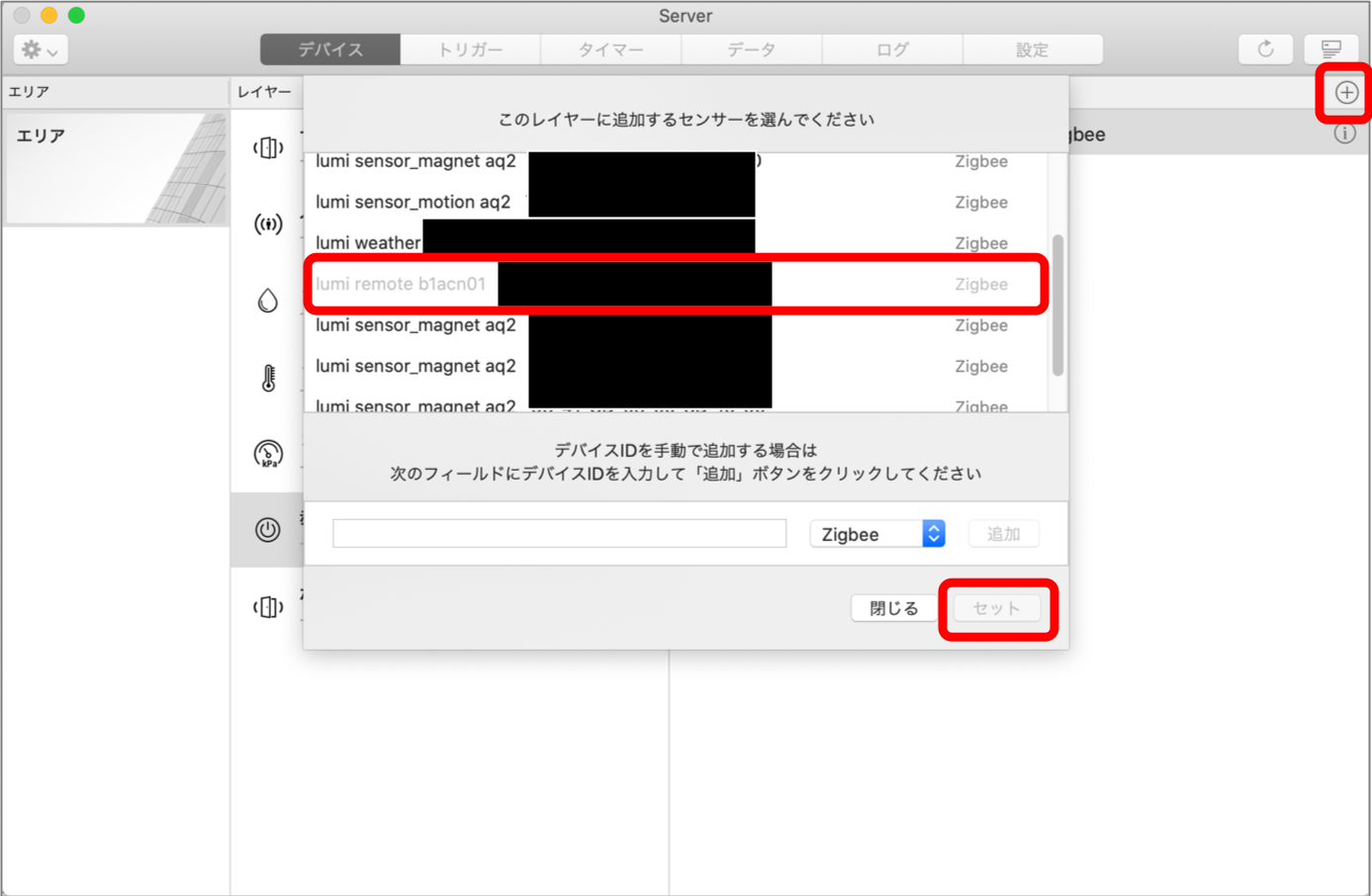Select the power switch layer icon
The height and width of the screenshot is (896, 1372).
tap(268, 530)
